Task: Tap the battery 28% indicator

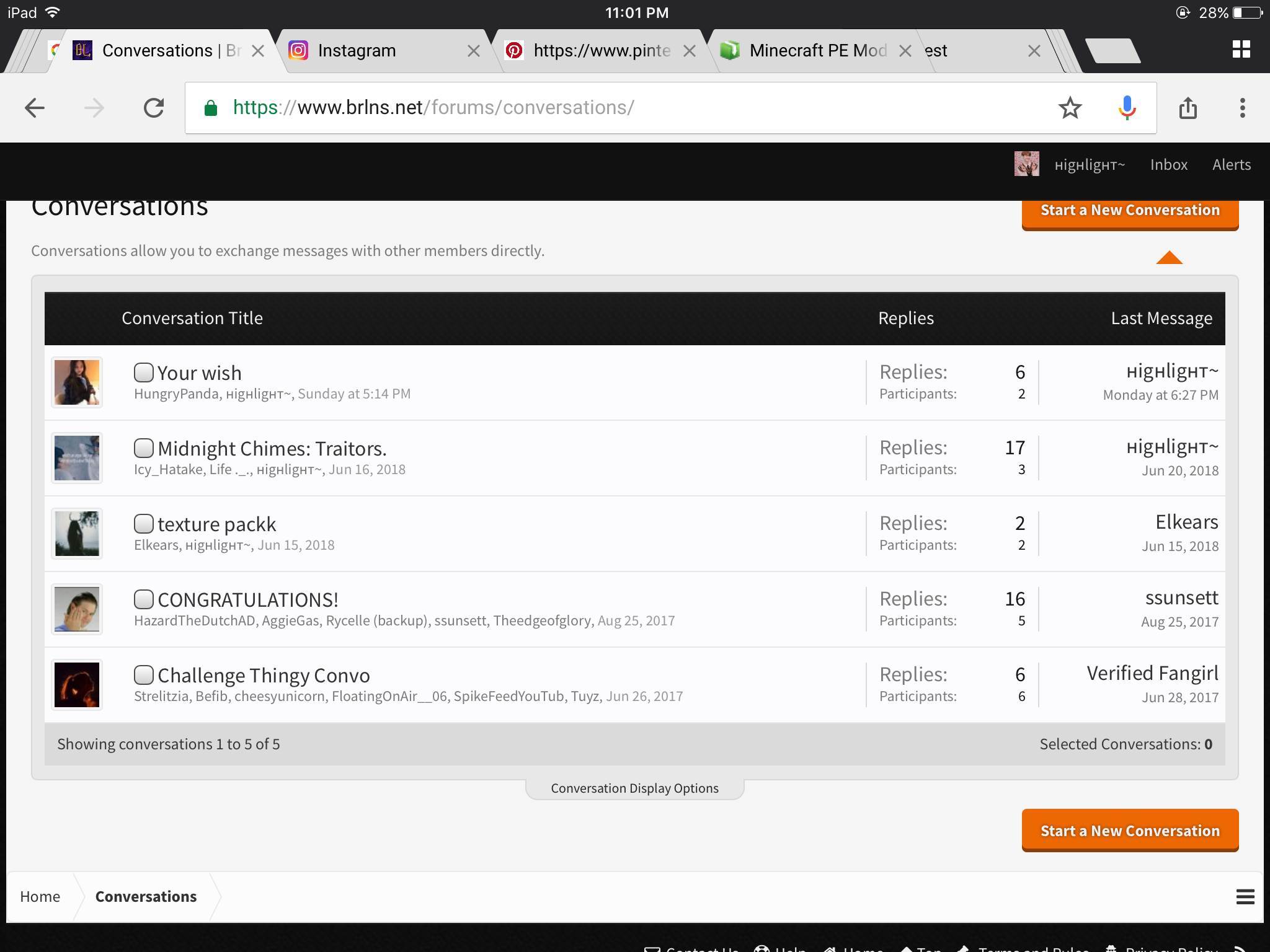Action: (x=1230, y=12)
